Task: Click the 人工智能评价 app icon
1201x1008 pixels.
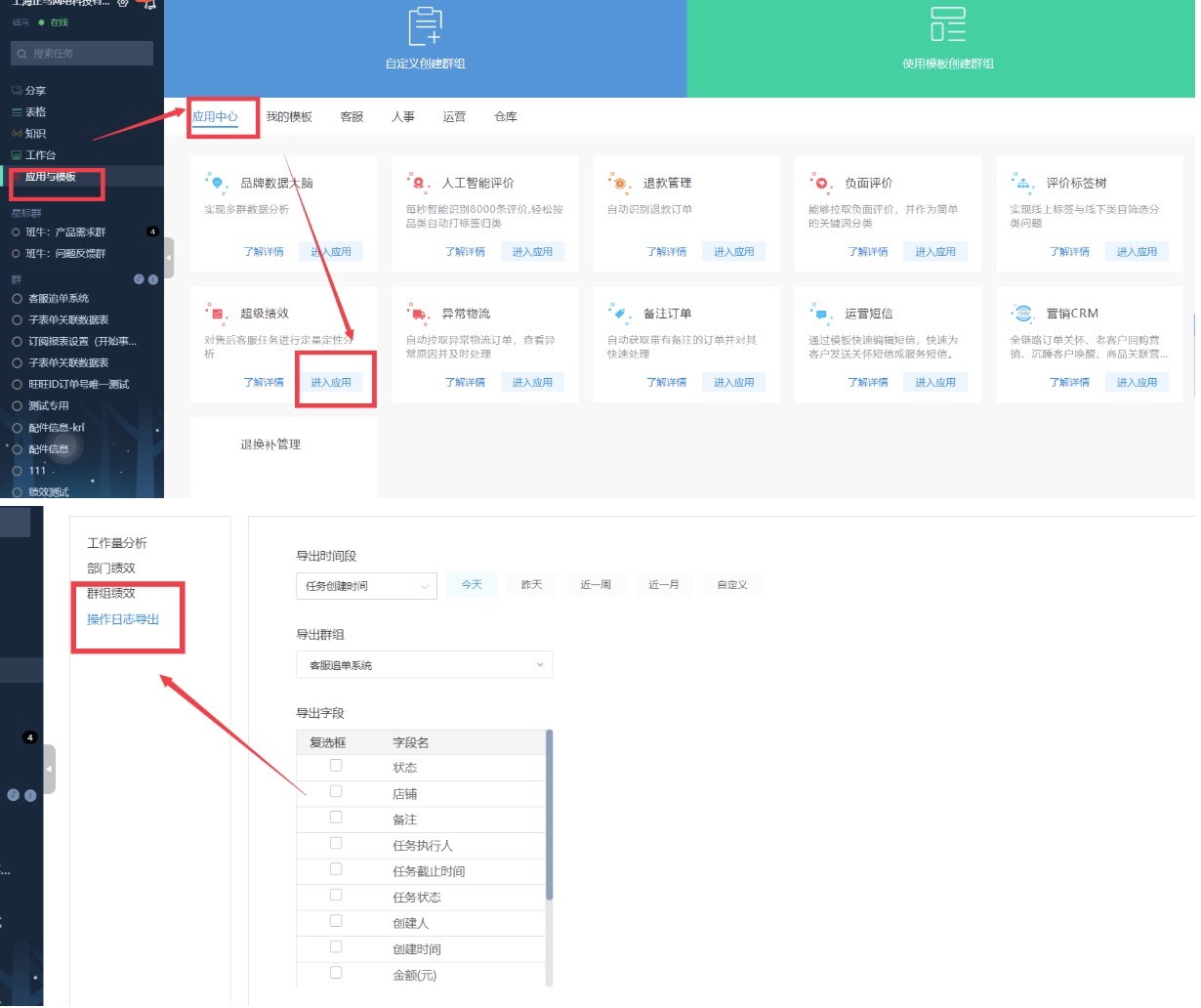Action: click(x=418, y=183)
